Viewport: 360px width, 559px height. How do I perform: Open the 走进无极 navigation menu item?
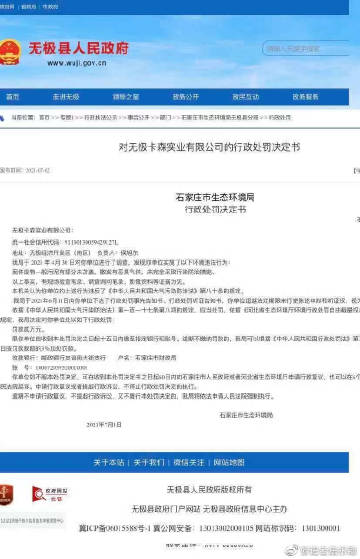coord(66,97)
